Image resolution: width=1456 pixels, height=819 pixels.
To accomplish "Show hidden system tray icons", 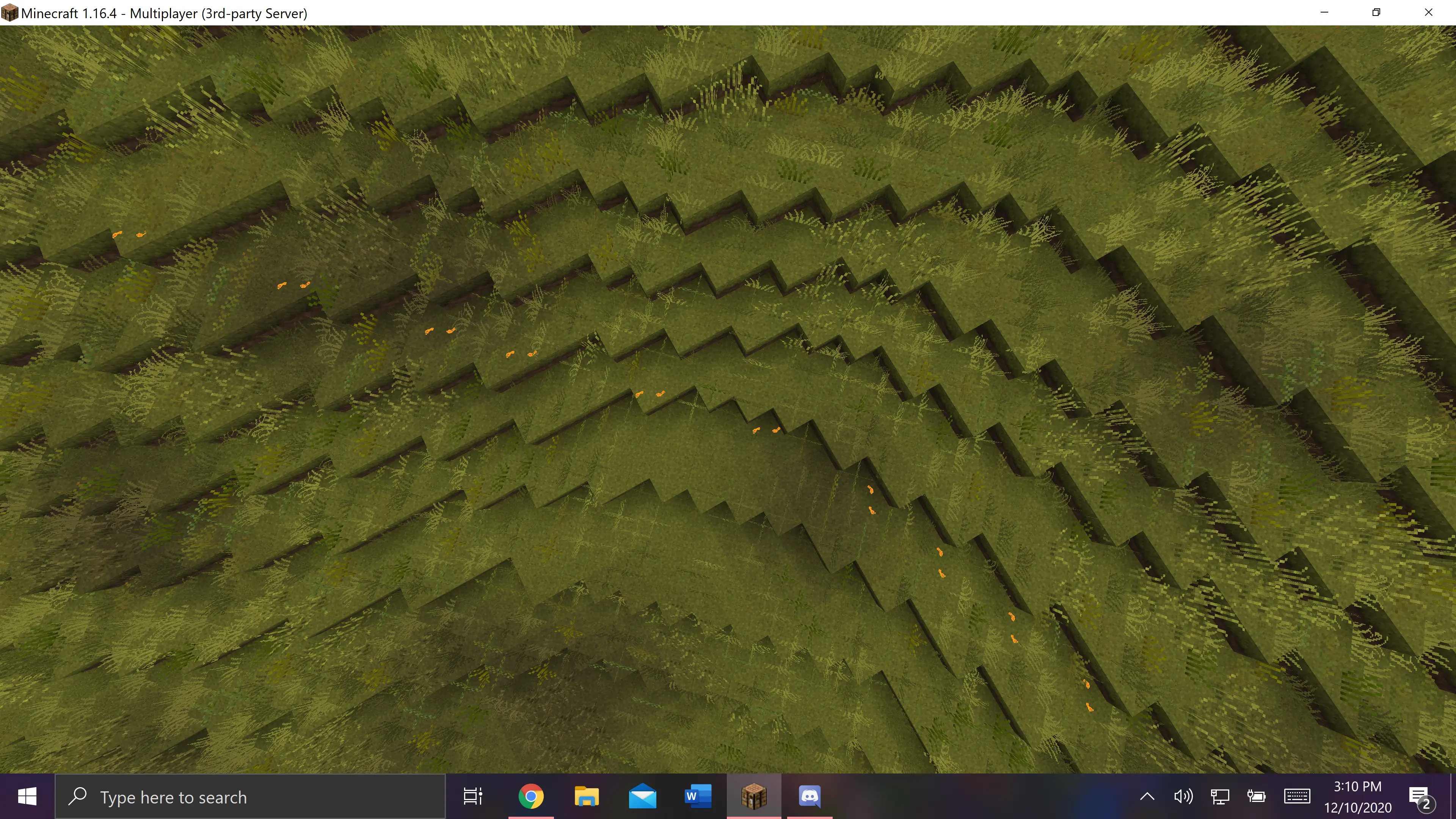I will 1147,796.
